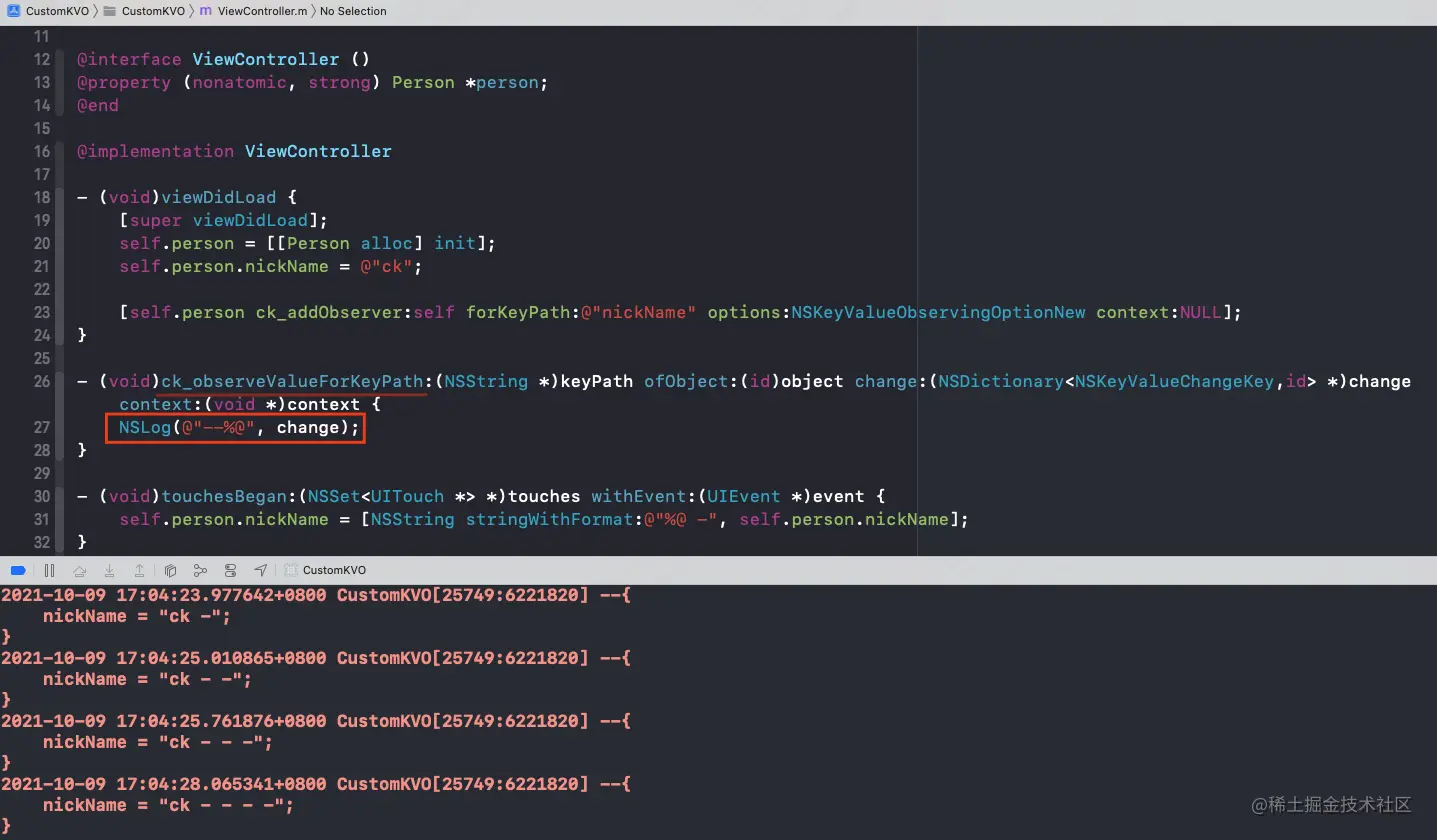Screen dimensions: 1437x840
Task: Click line number 27 in the gutter
Action: (x=41, y=427)
